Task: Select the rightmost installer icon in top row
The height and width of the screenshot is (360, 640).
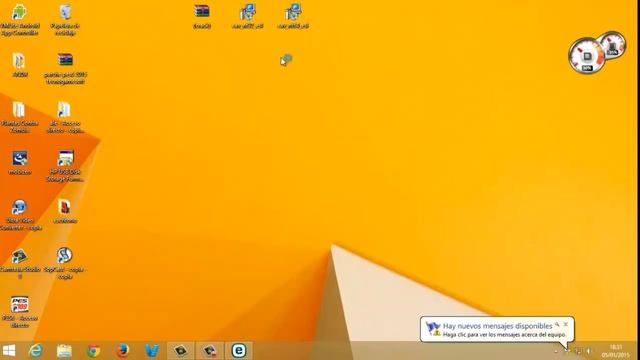Action: pyautogui.click(x=293, y=16)
